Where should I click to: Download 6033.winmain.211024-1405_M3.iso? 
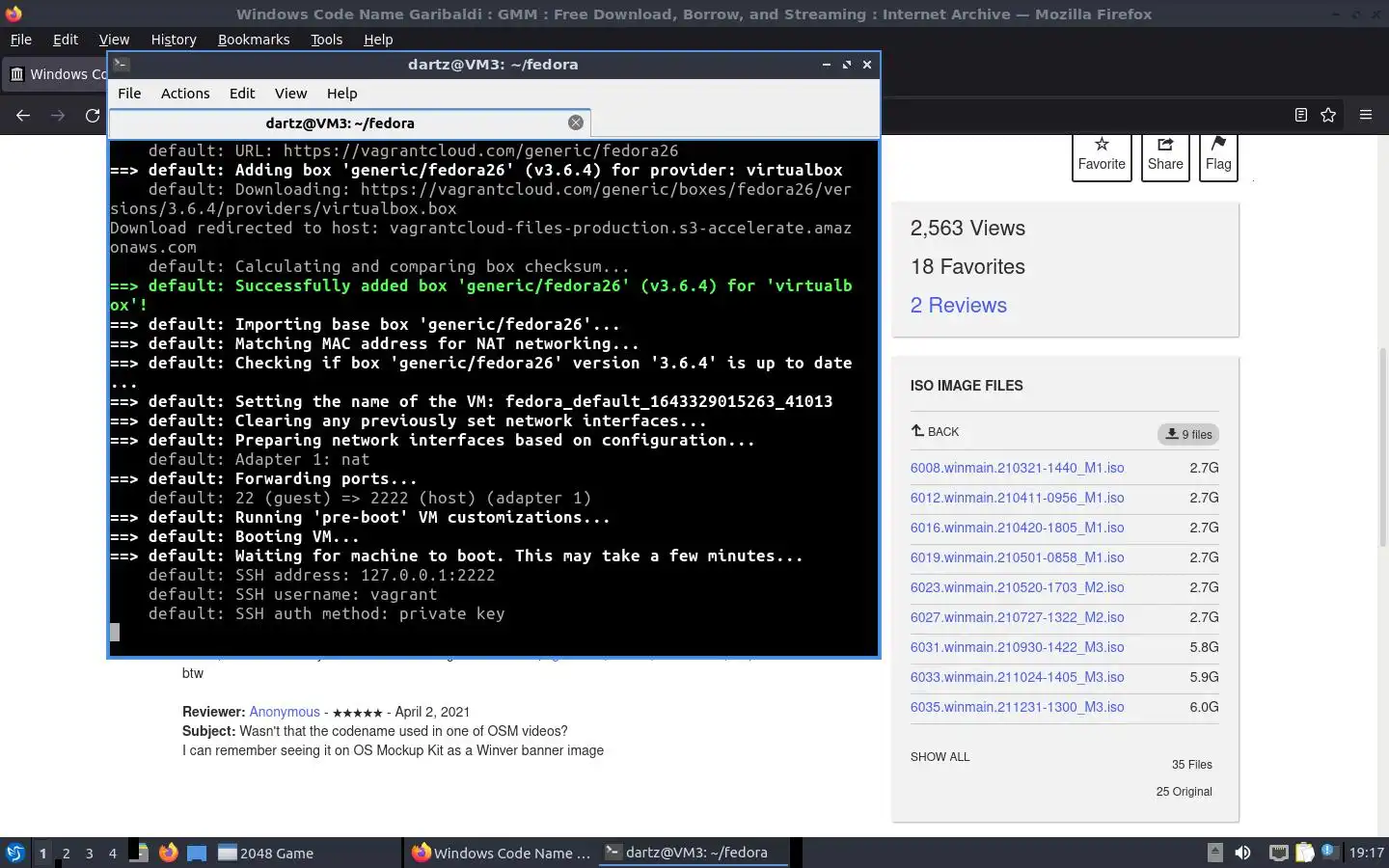[1017, 677]
